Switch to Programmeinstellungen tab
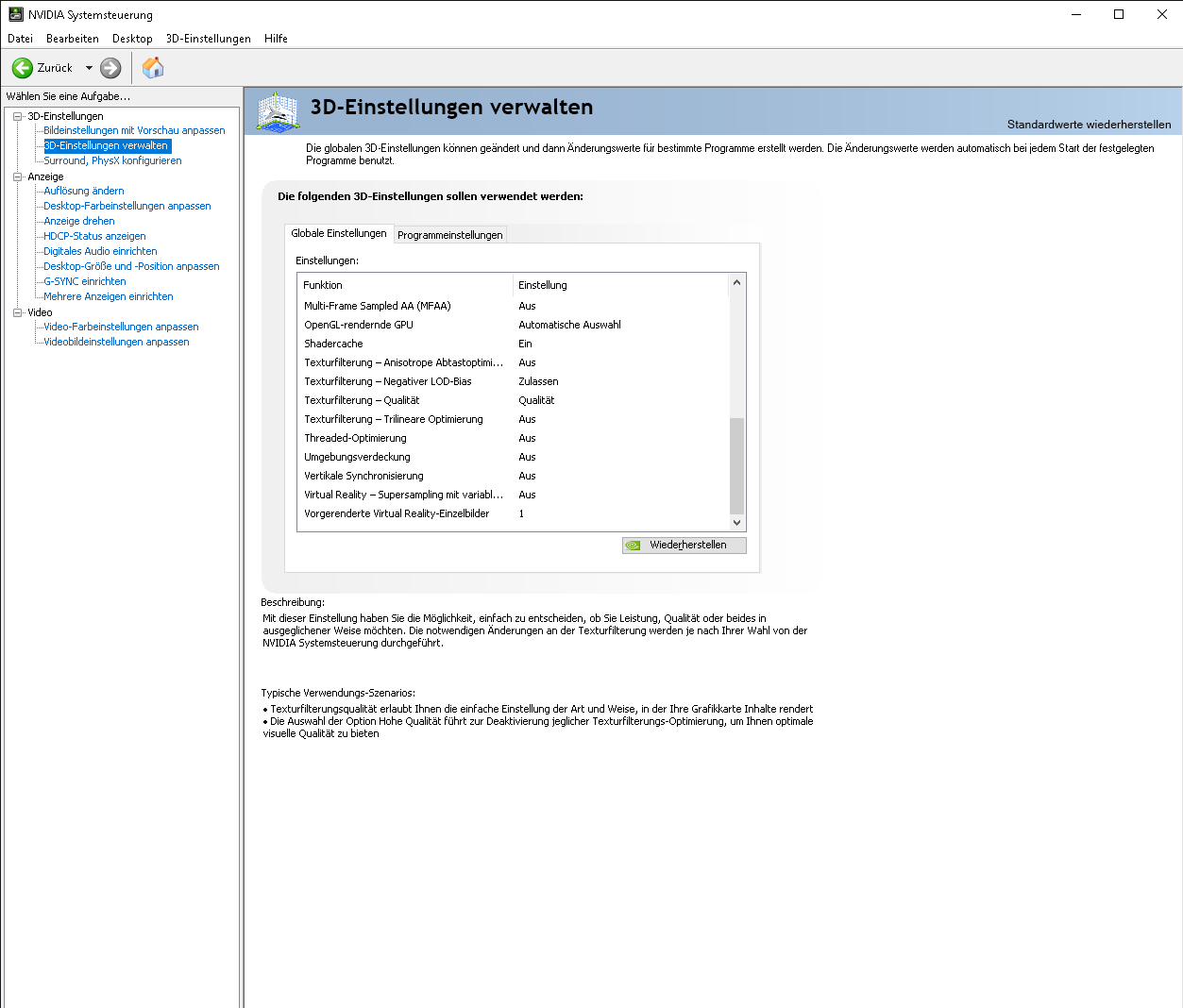This screenshot has height=1008, width=1183. (x=449, y=235)
